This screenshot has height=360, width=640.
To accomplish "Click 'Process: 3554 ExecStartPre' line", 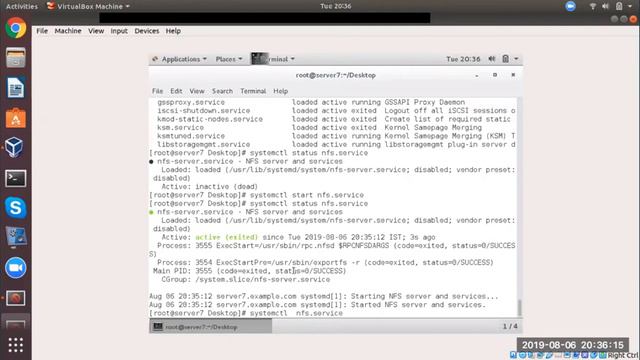I will tap(325, 262).
